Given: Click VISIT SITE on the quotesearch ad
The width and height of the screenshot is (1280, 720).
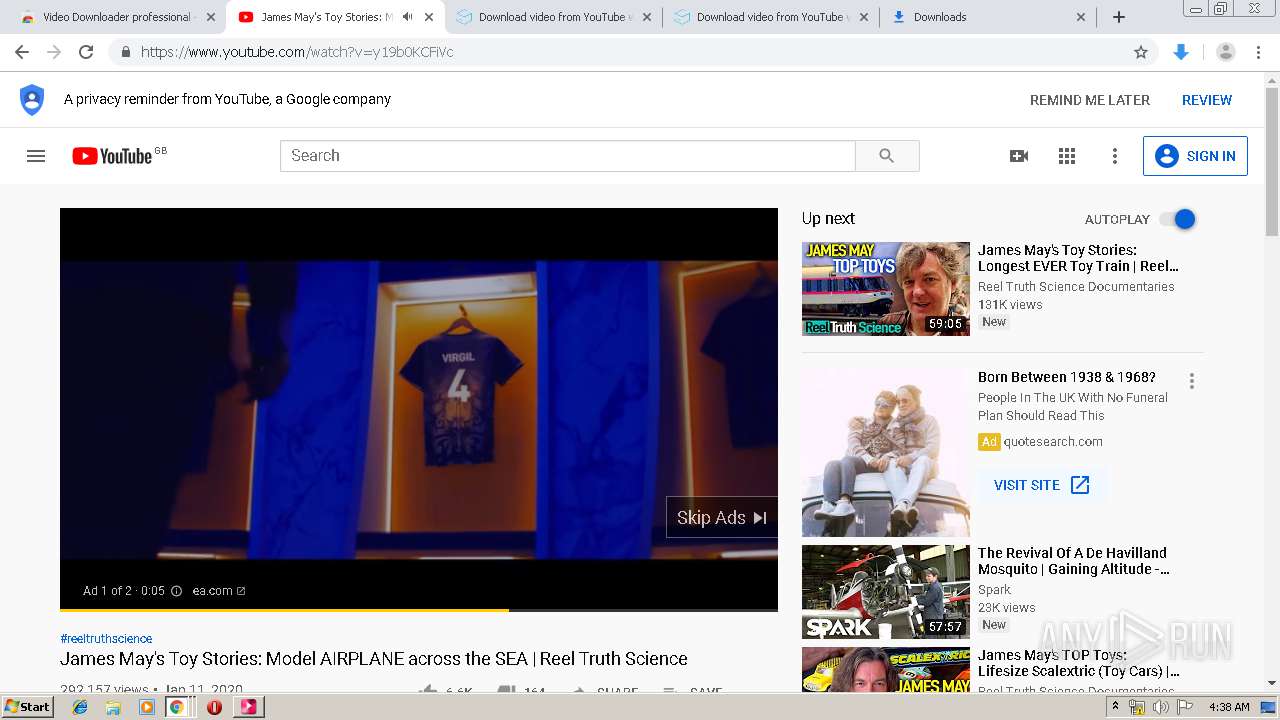Looking at the screenshot, I should [x=1041, y=485].
